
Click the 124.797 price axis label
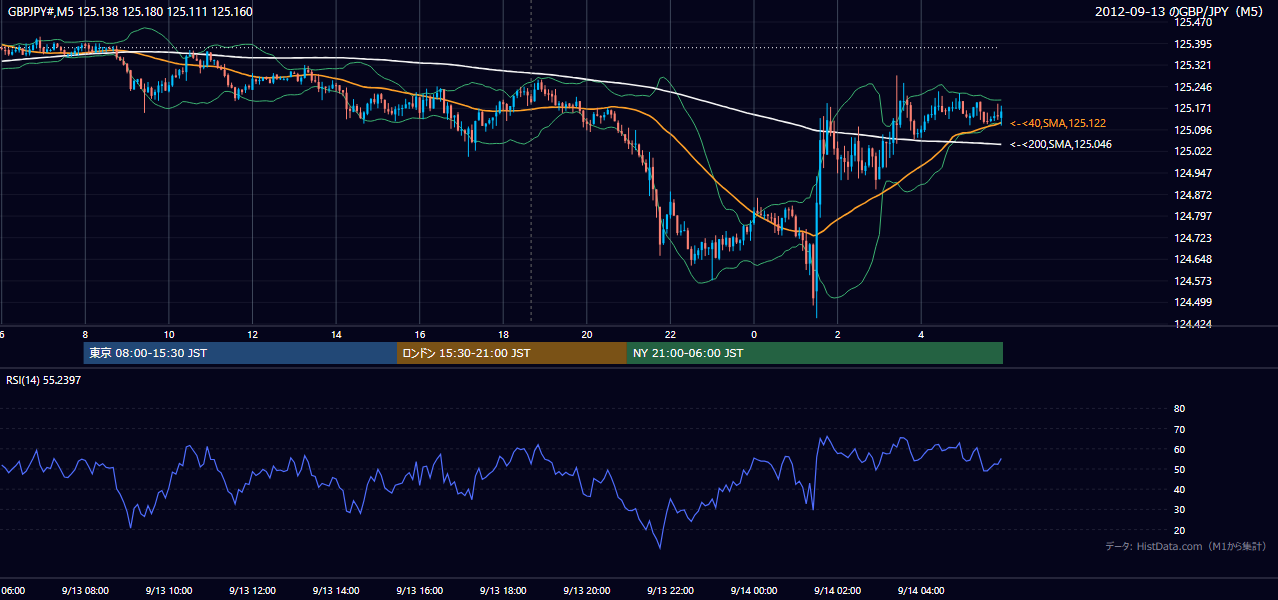tap(1194, 216)
